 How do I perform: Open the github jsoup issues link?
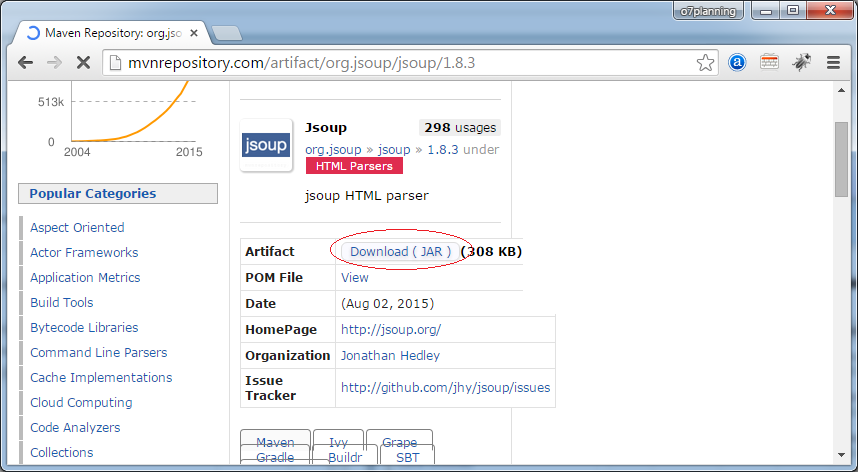(445, 387)
